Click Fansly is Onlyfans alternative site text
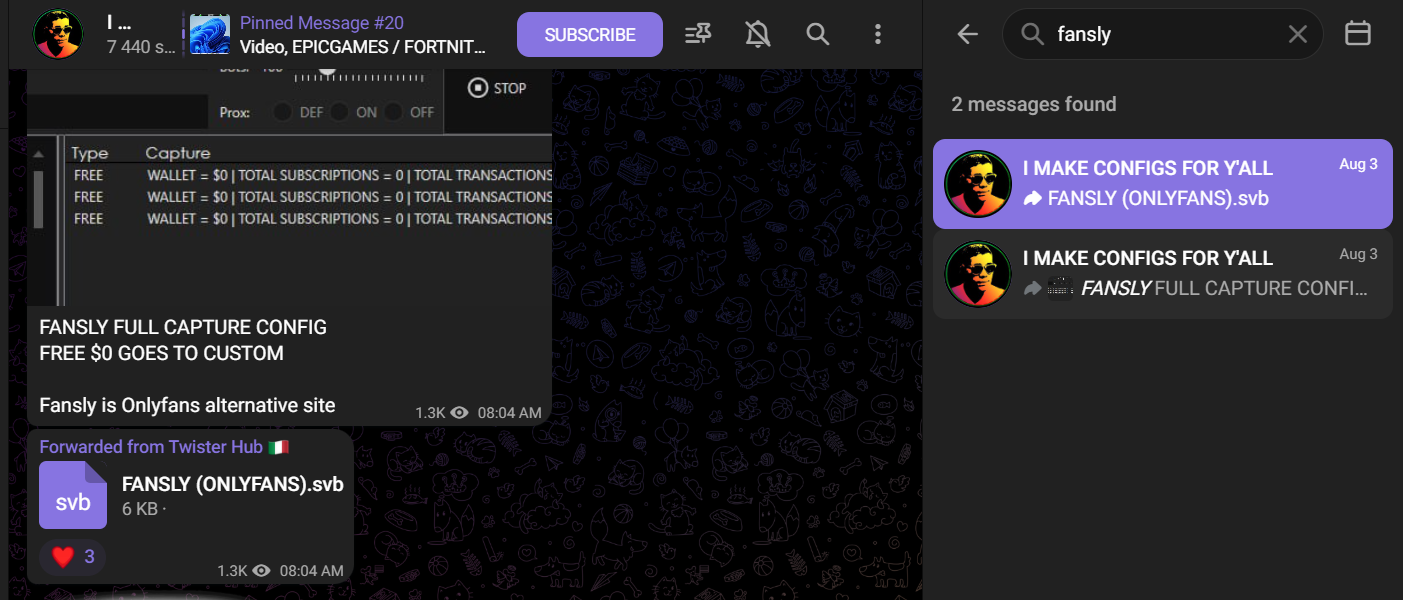 coord(187,405)
